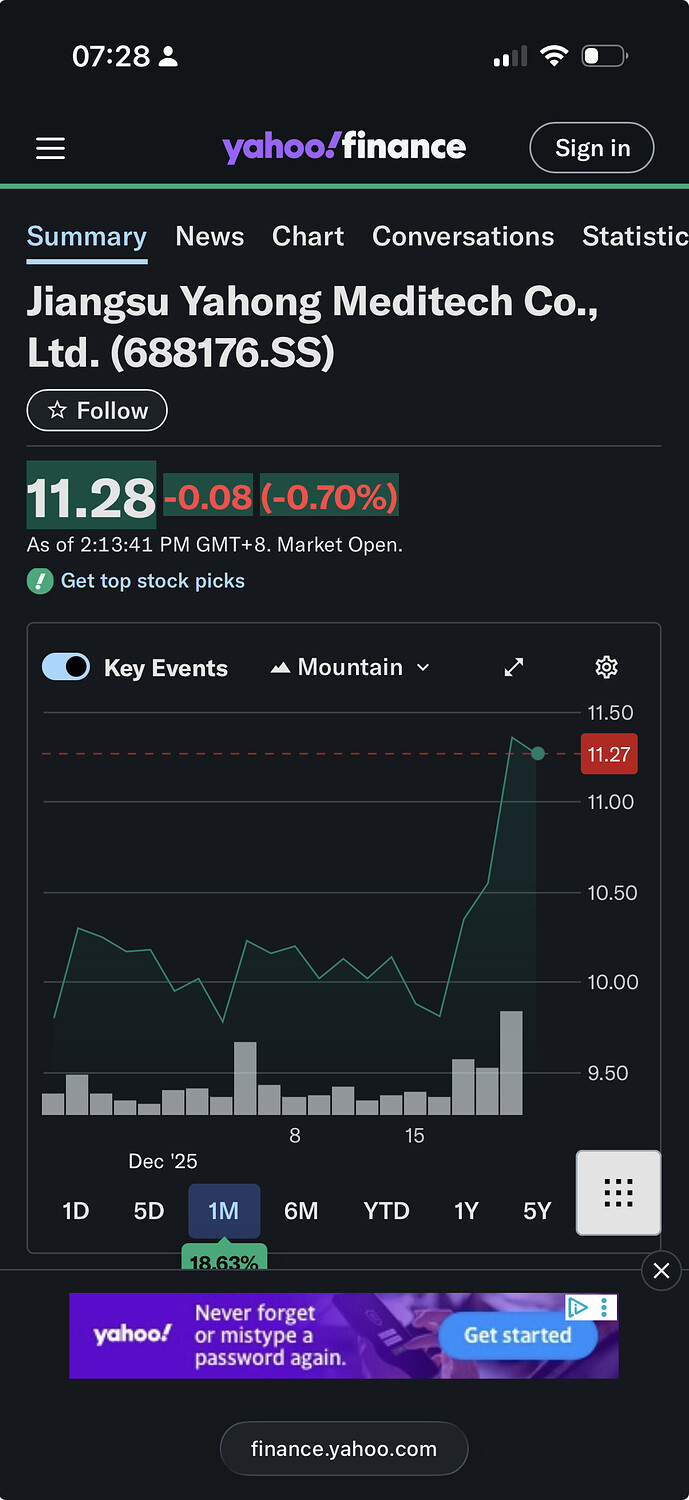Select the 6M time range
Screen dimensions: 689x1500
pos(301,1211)
